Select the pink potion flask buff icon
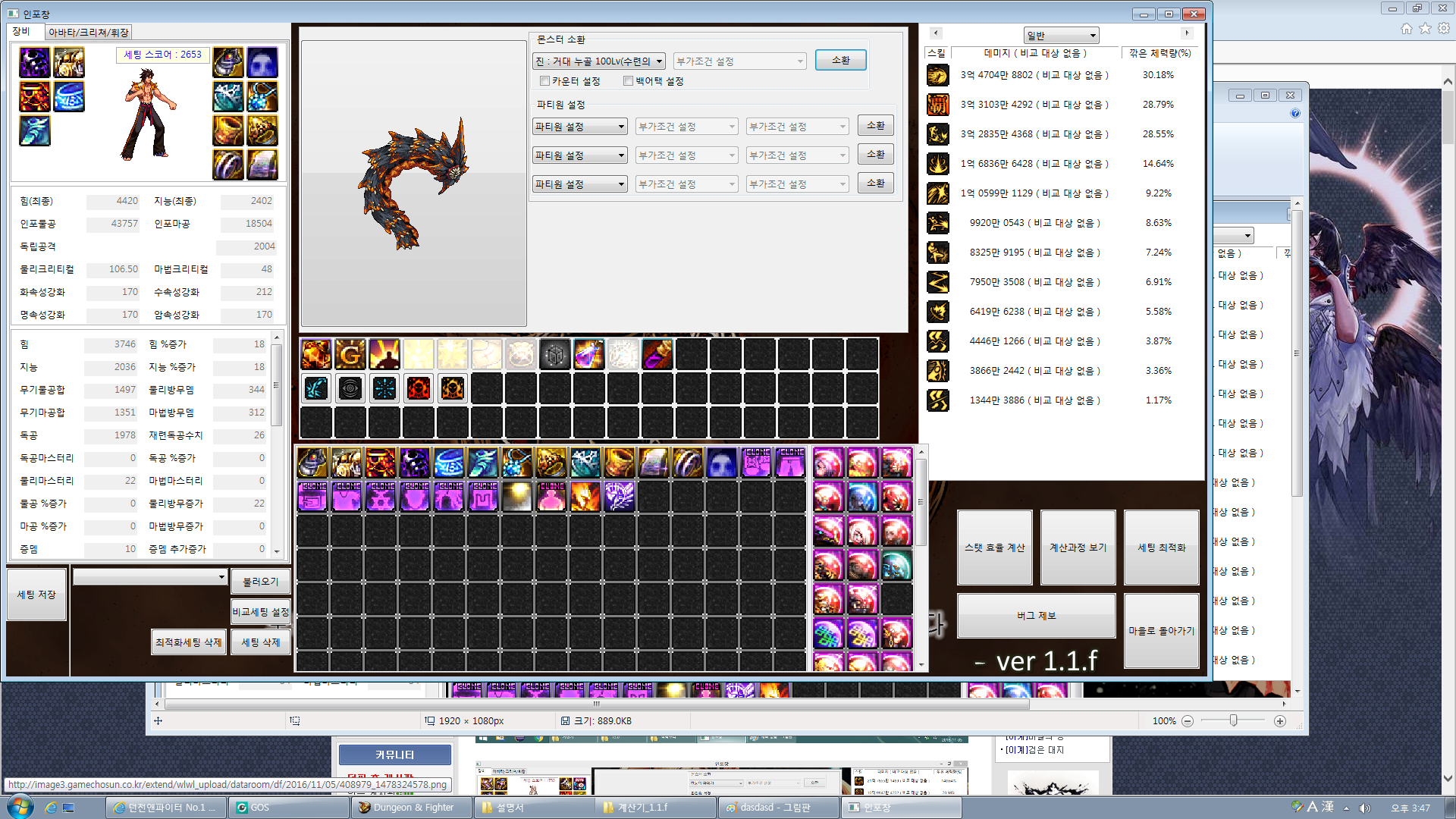This screenshot has height=819, width=1456. point(589,354)
